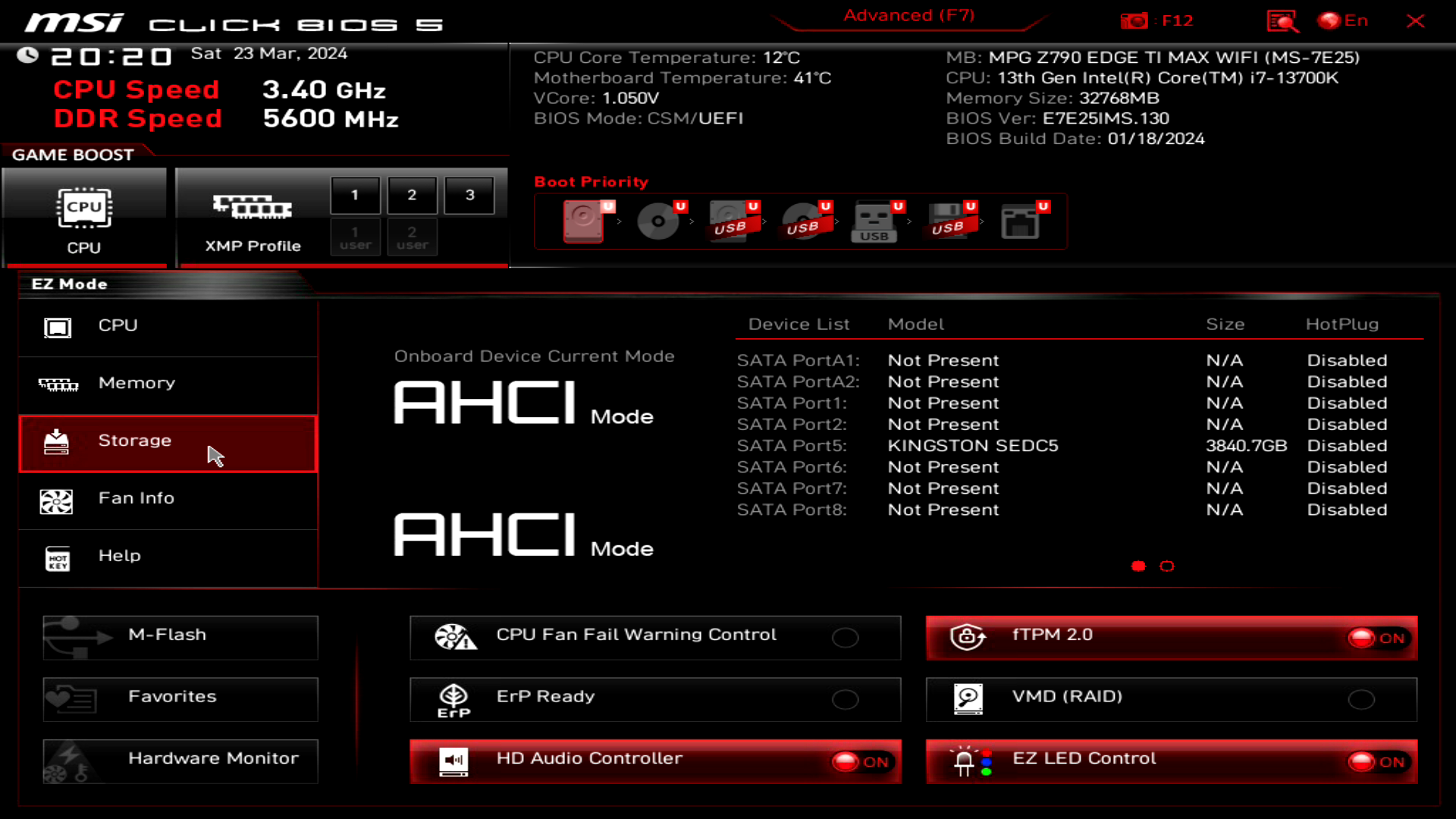Open the Help hot key section
The image size is (1456, 819).
pyautogui.click(x=168, y=558)
